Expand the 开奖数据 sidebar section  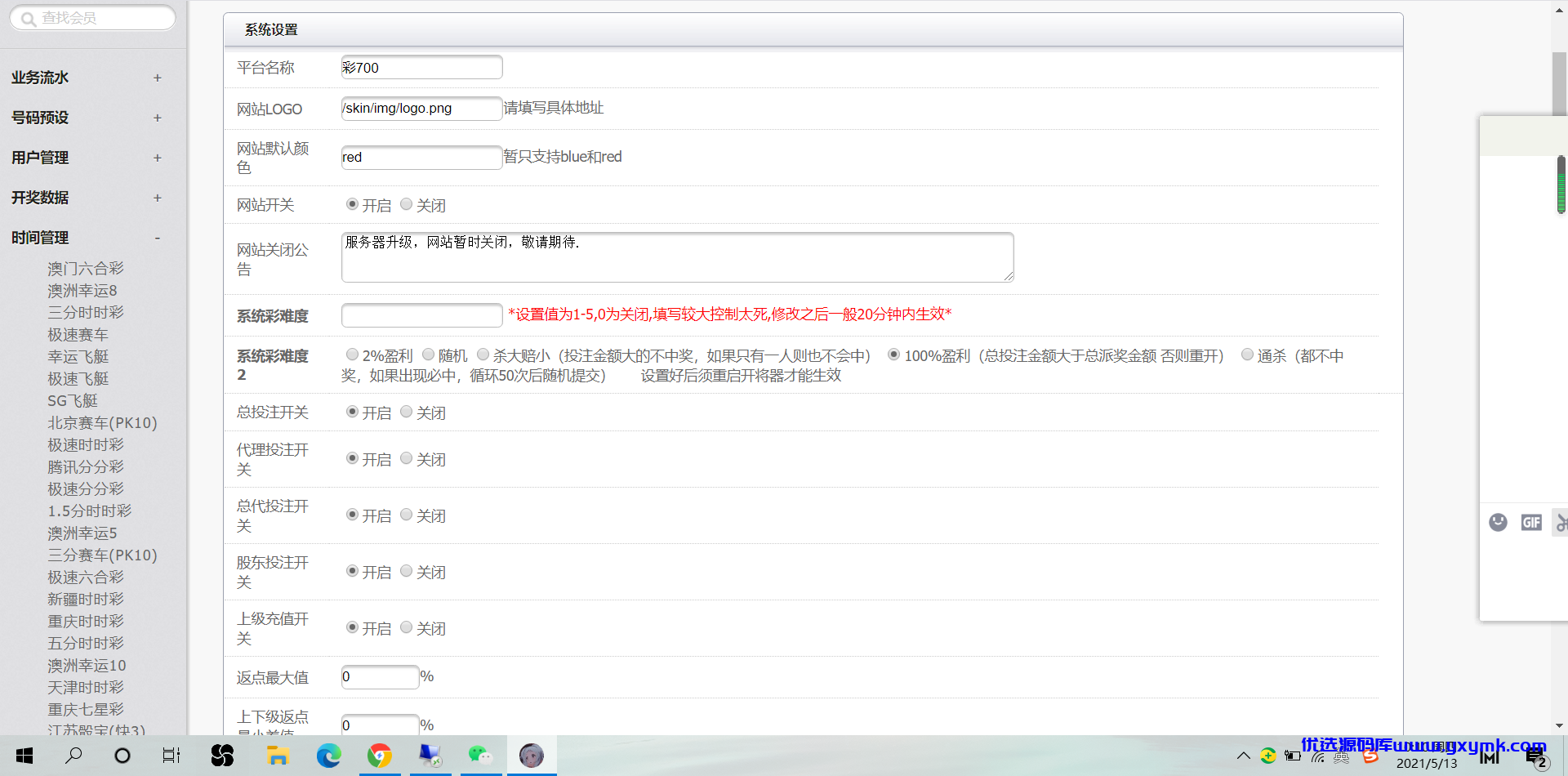click(87, 198)
